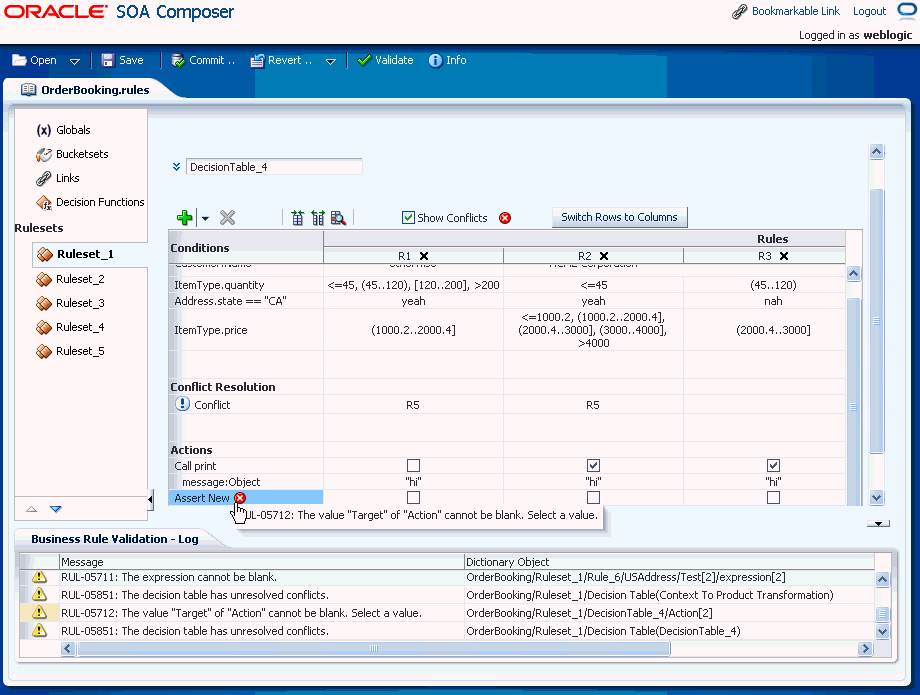The width and height of the screenshot is (920, 695).
Task: Click the gap analysis table icon
Action: (297, 218)
